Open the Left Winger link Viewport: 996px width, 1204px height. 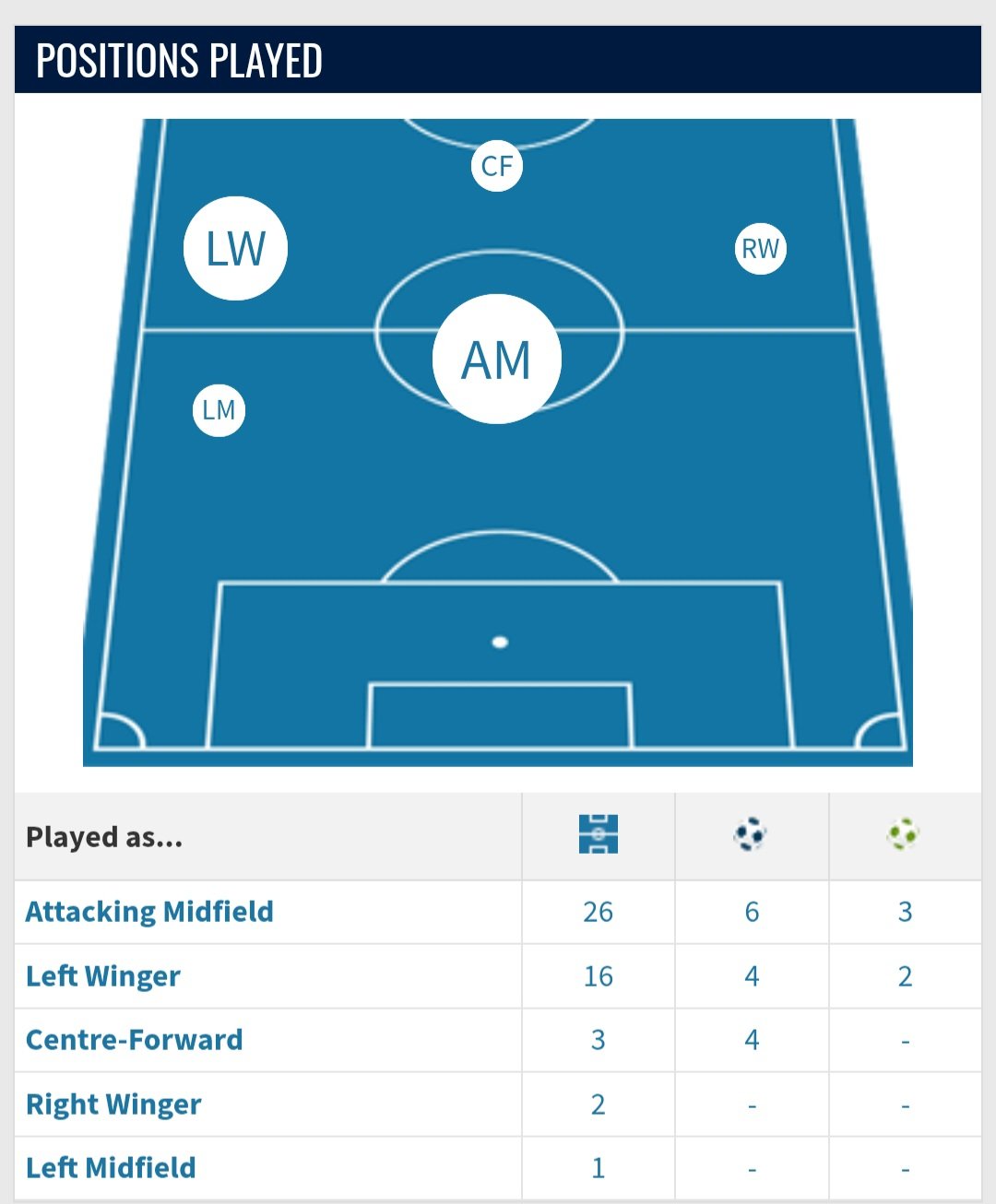tap(103, 976)
